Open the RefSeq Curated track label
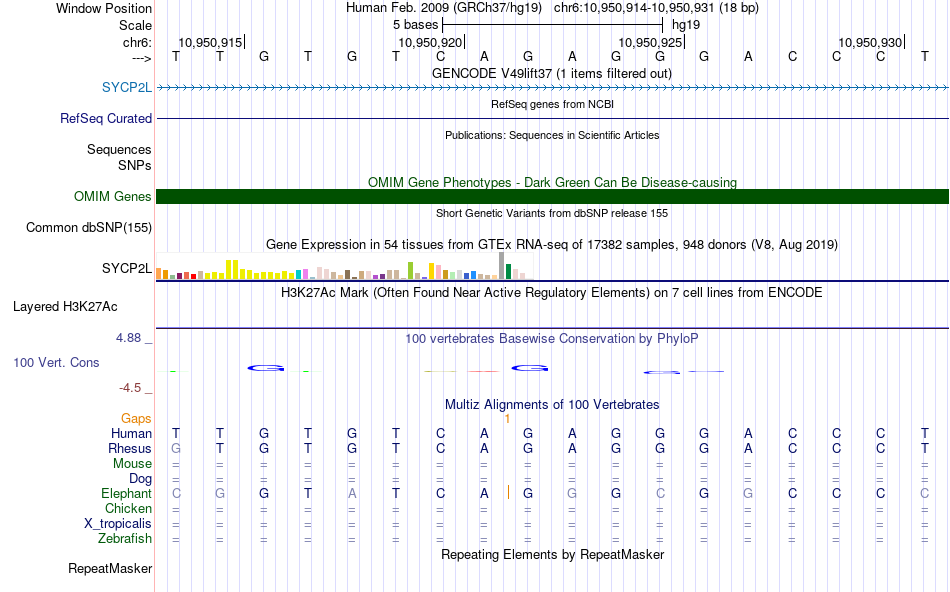 pos(105,118)
